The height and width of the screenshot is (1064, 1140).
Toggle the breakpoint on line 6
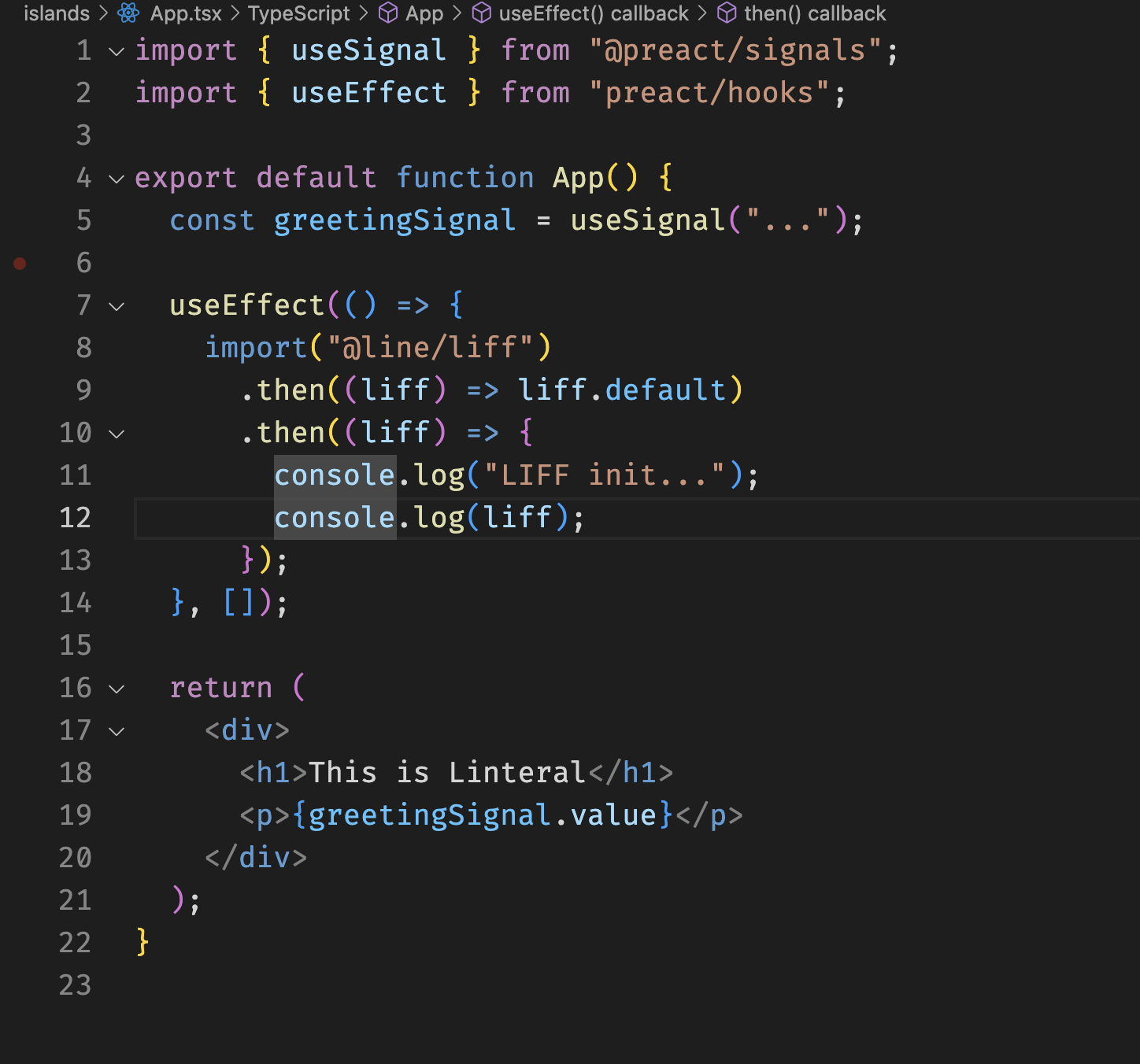click(20, 263)
